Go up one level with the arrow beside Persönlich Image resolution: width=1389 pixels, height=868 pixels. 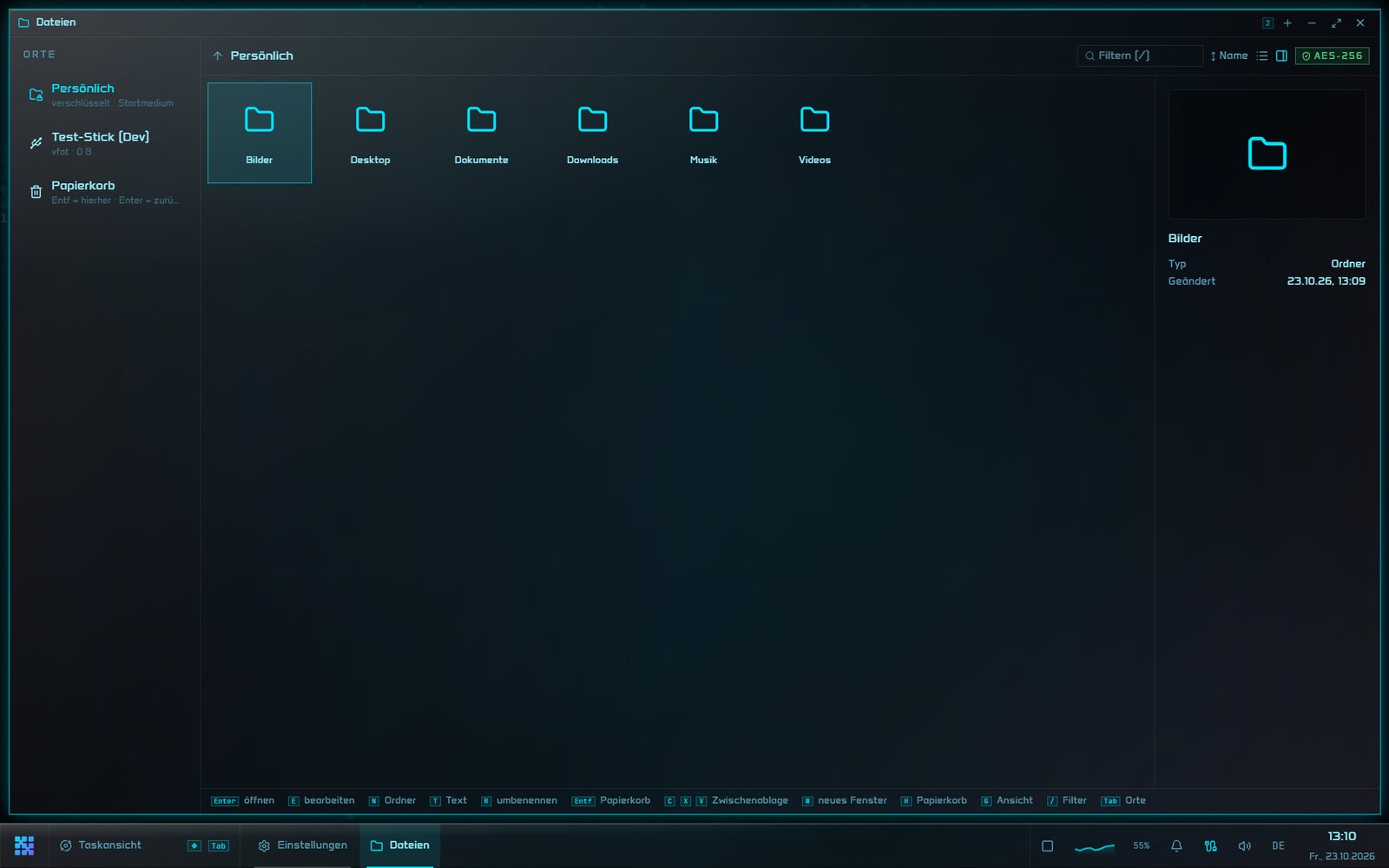(218, 56)
